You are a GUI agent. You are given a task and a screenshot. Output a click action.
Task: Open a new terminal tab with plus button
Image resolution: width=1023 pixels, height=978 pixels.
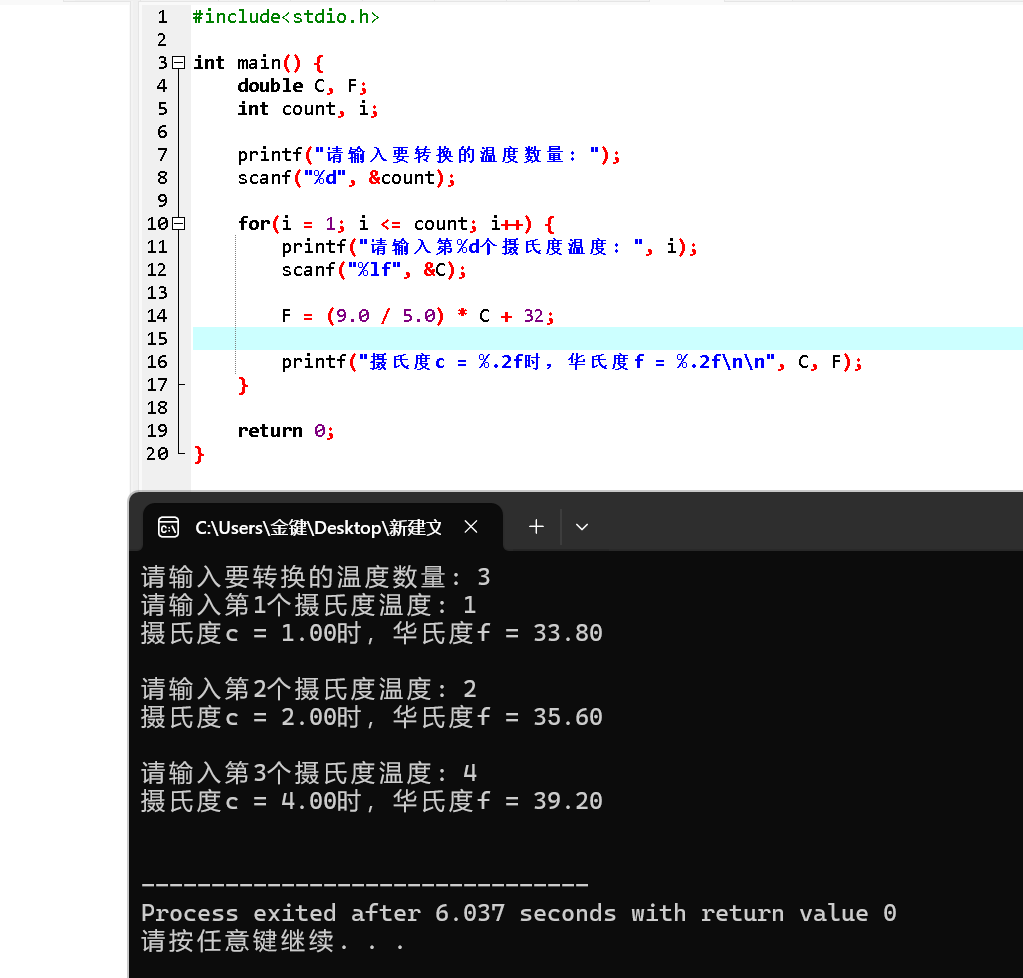[x=536, y=527]
